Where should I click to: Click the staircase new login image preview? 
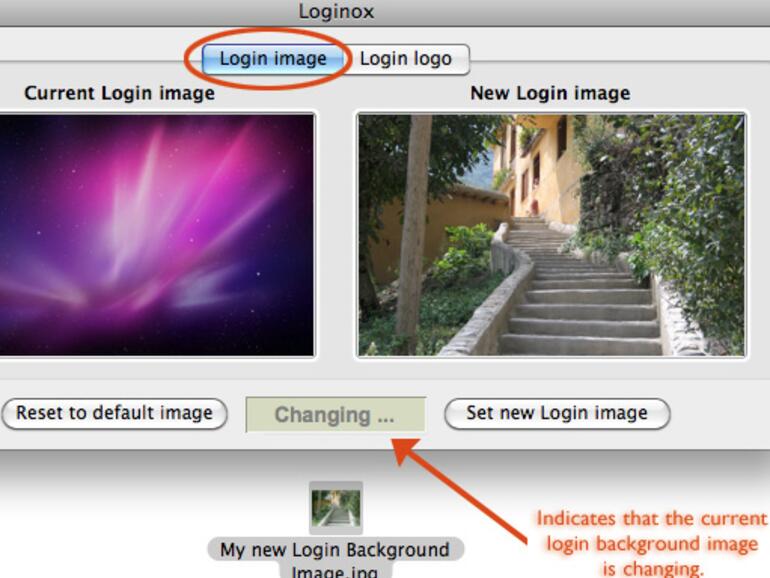(x=551, y=235)
